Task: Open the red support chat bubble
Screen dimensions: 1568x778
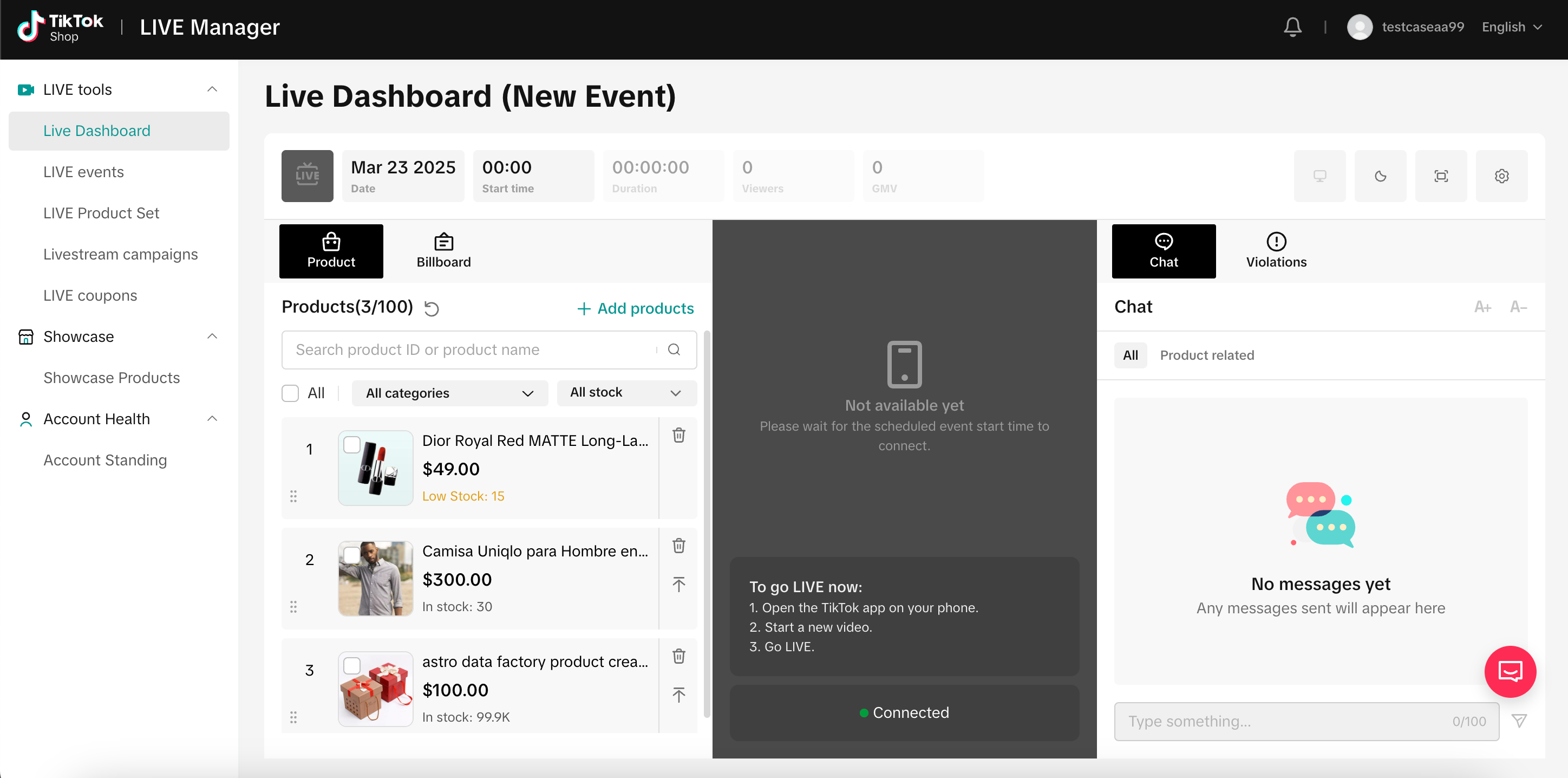Action: coord(1510,671)
